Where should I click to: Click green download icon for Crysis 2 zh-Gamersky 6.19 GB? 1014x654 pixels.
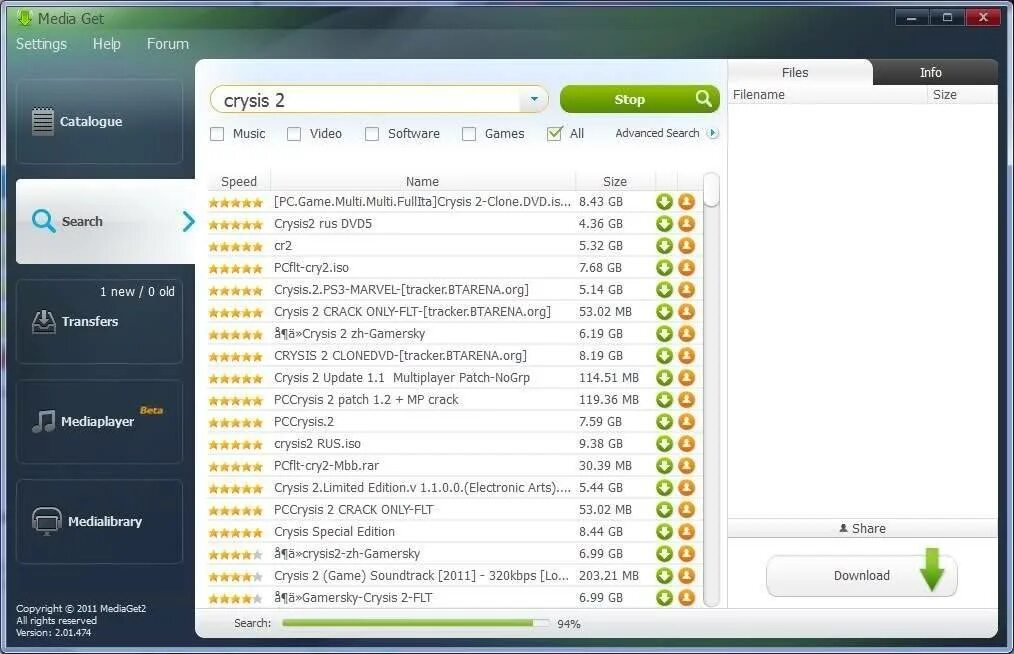(x=664, y=334)
